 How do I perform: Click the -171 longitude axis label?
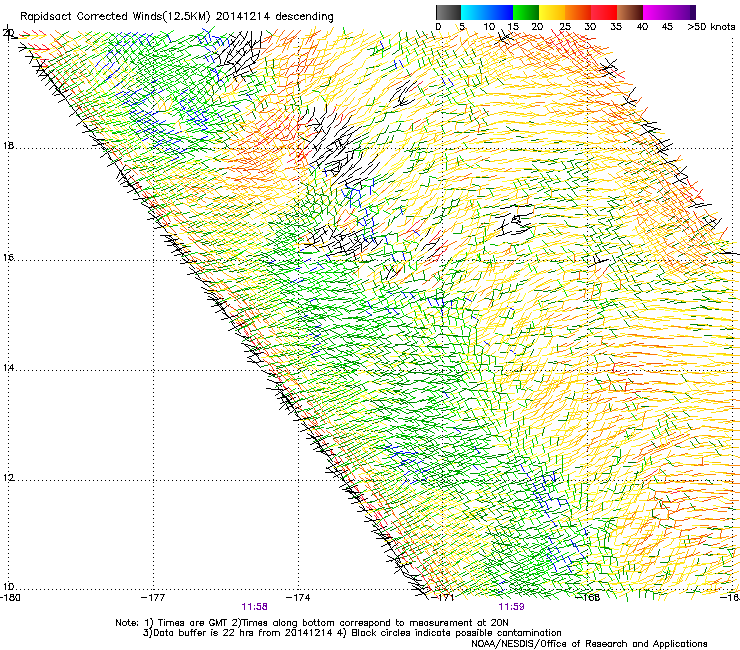click(443, 598)
